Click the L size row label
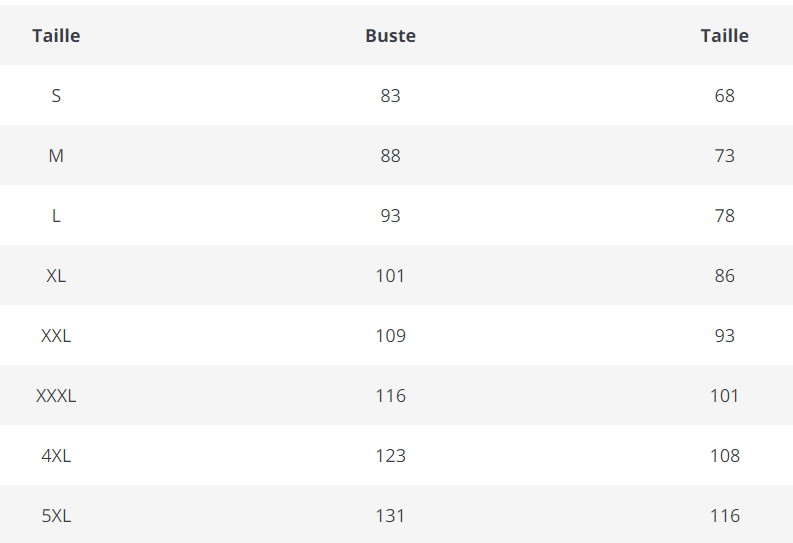The height and width of the screenshot is (543, 793). [56, 216]
